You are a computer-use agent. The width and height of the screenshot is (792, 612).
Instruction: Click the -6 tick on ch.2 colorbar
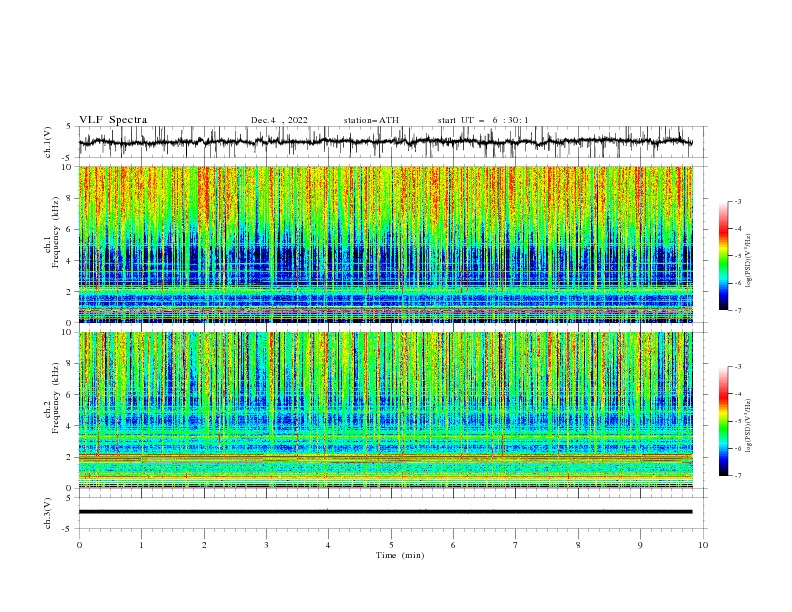coord(738,448)
